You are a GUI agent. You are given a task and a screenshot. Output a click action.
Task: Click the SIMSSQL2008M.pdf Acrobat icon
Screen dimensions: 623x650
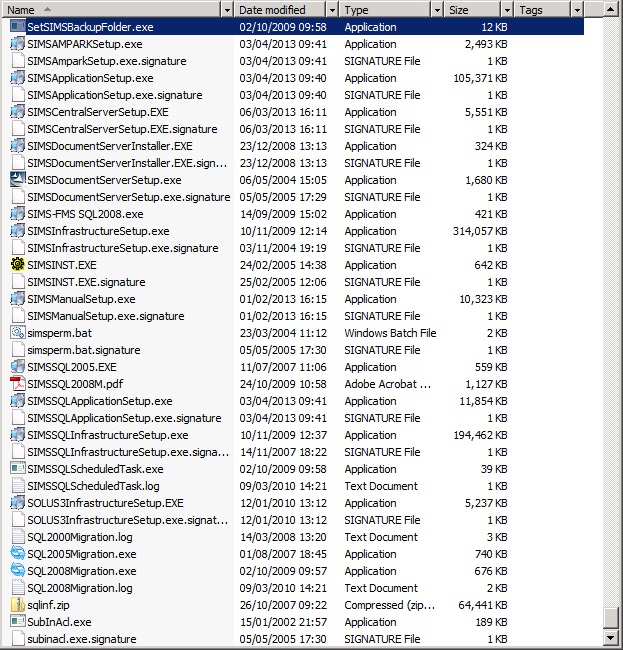pyautogui.click(x=17, y=383)
